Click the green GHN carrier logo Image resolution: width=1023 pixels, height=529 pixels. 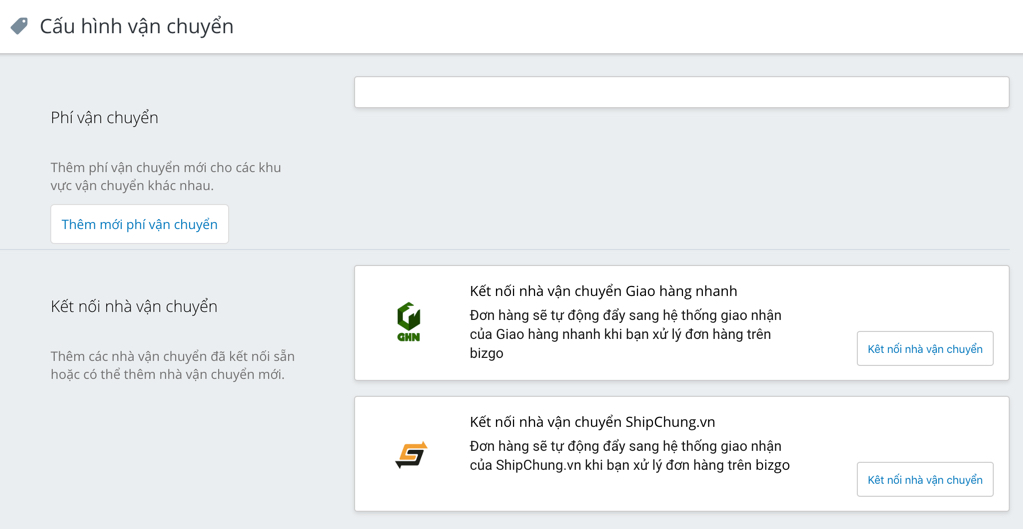click(x=408, y=322)
